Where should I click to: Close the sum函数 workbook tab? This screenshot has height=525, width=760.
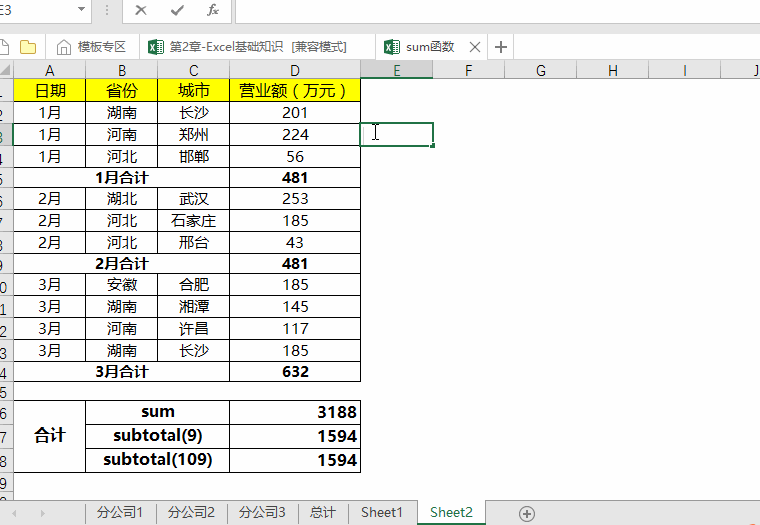[475, 47]
